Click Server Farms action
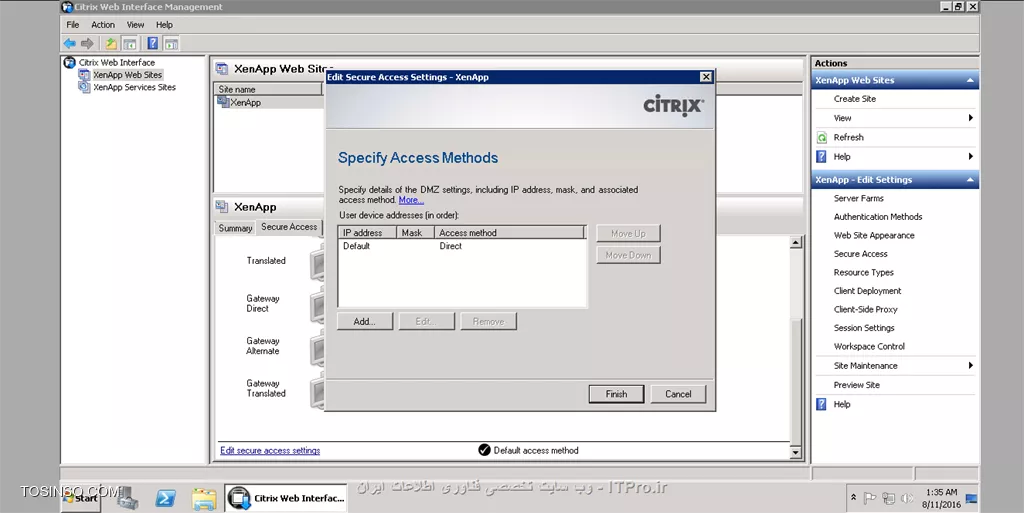The width and height of the screenshot is (1024, 513). pos(858,198)
